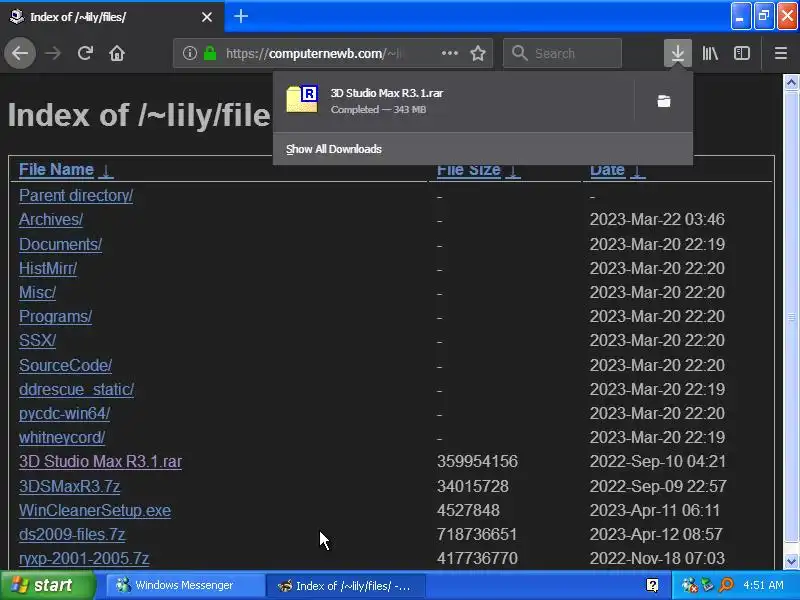The height and width of the screenshot is (600, 800).
Task: Open the SSX/ folder link
Action: pyautogui.click(x=37, y=340)
